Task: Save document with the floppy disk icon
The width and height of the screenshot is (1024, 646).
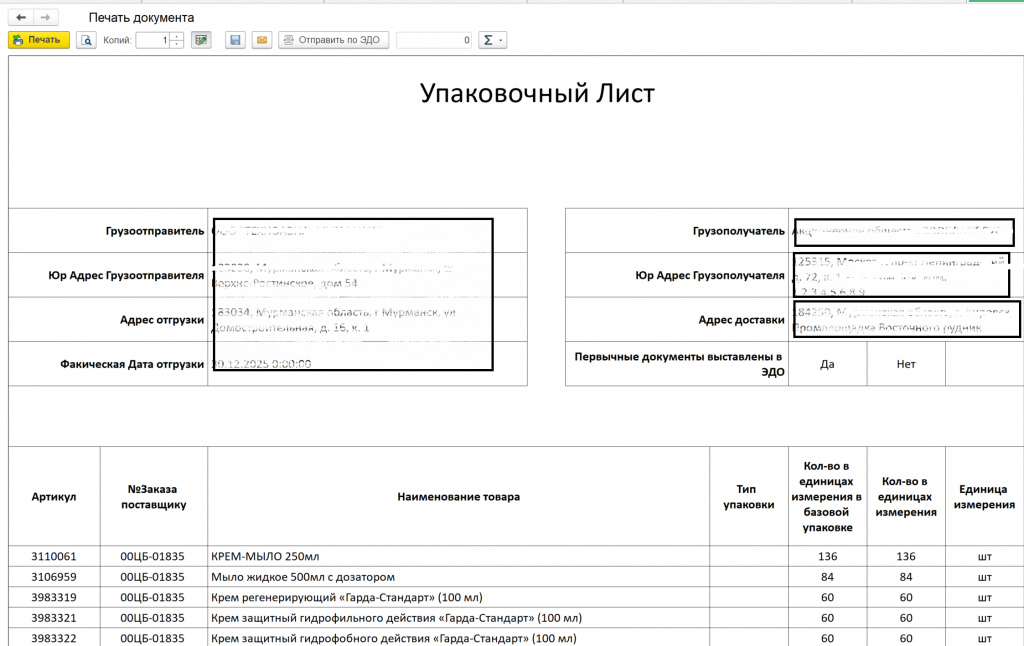Action: (x=235, y=40)
